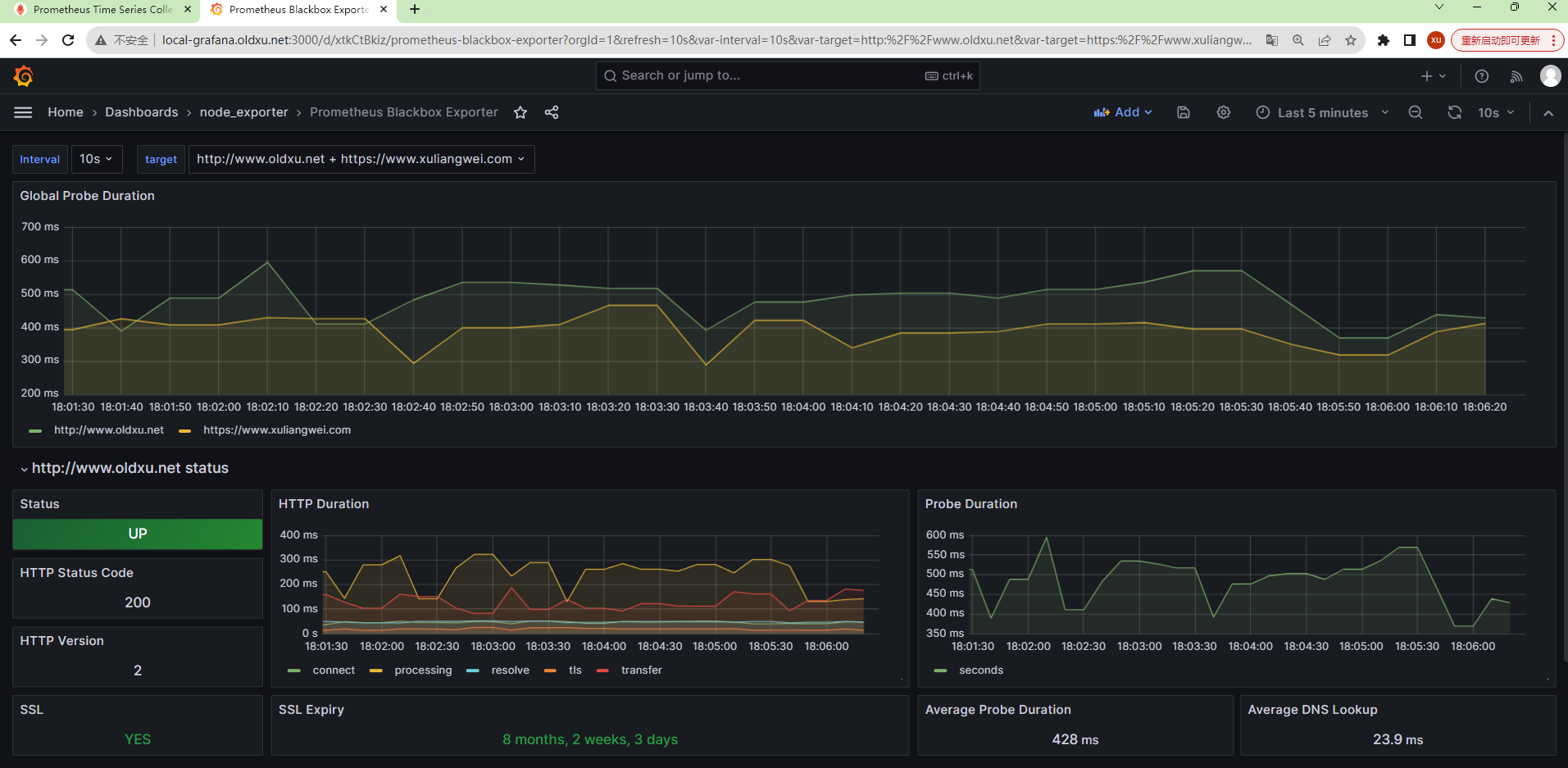Go to Home breadcrumb
The height and width of the screenshot is (768, 1568).
(x=66, y=112)
